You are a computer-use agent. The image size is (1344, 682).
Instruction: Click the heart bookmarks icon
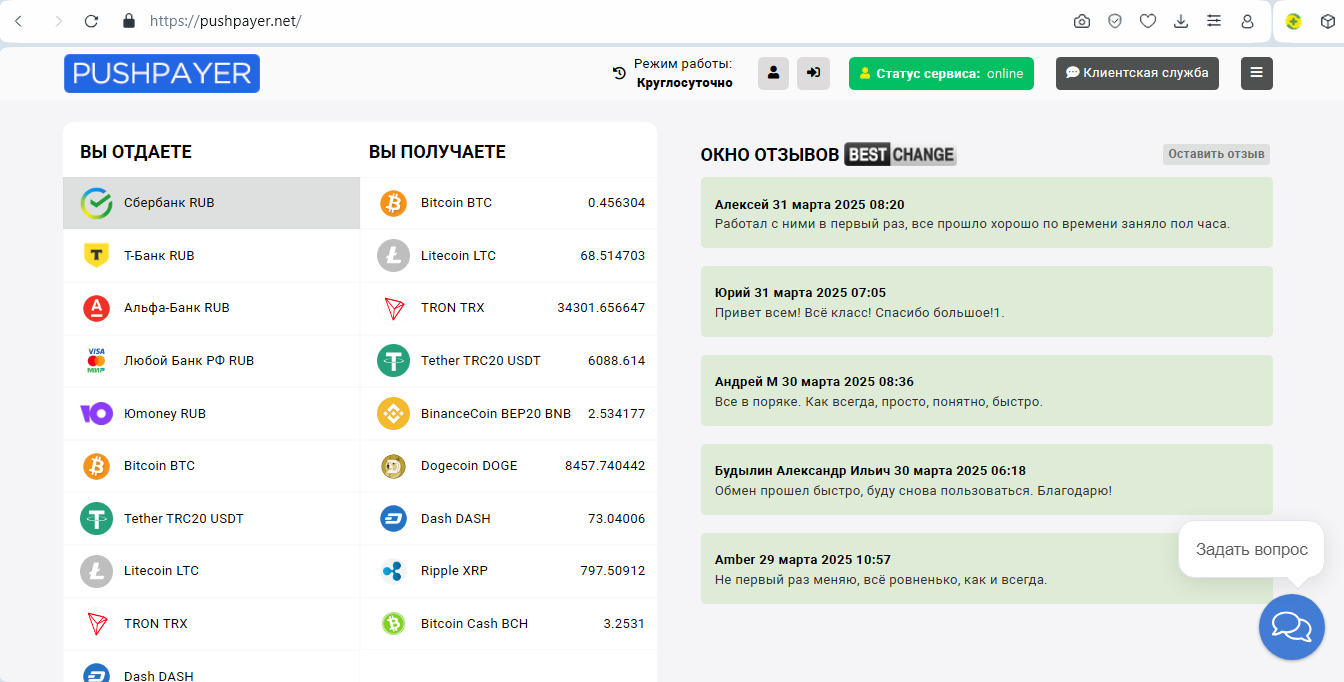(x=1148, y=21)
